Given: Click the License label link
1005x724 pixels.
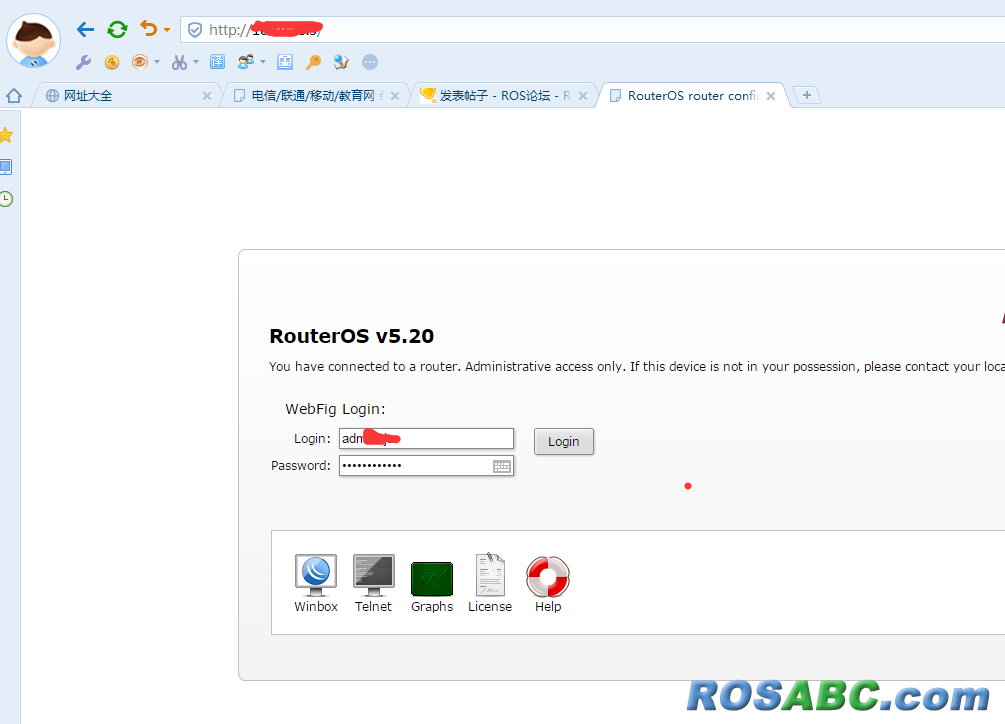Looking at the screenshot, I should click(x=490, y=606).
